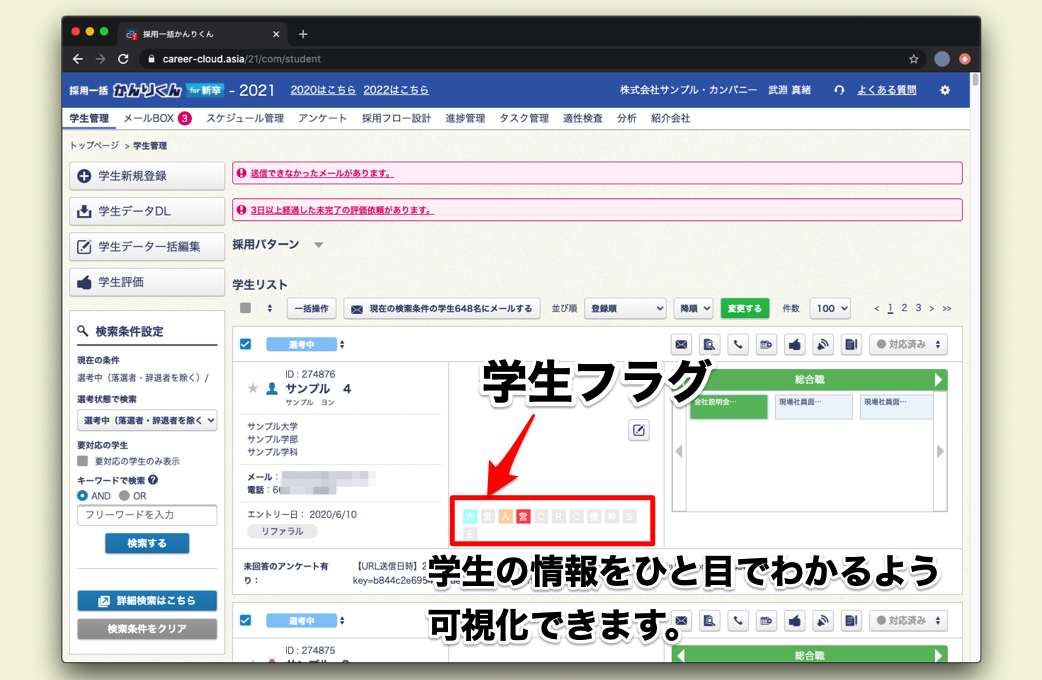This screenshot has height=680, width=1042.
Task: Click the thumbs-up evaluation icon in first row
Action: tap(795, 344)
